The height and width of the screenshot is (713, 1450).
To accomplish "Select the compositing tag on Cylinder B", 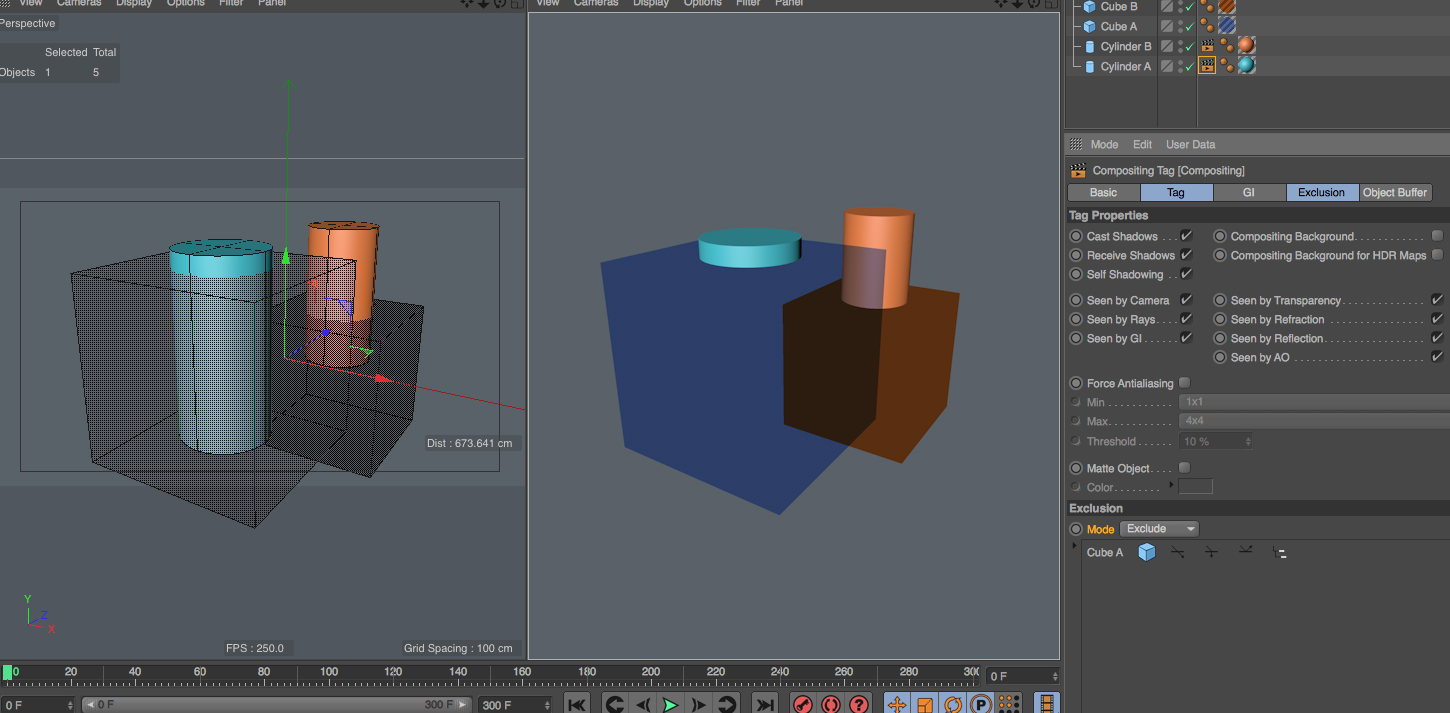I will [1207, 46].
